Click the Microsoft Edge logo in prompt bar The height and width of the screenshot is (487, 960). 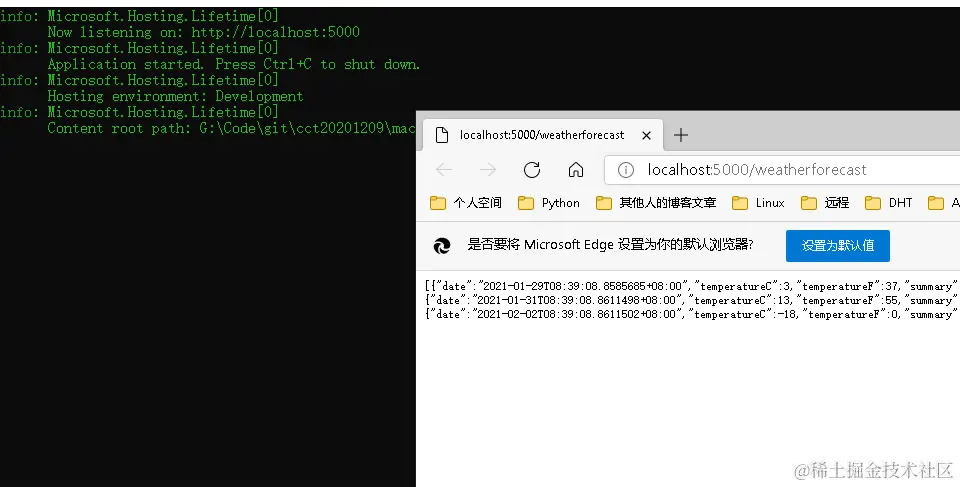[x=442, y=246]
